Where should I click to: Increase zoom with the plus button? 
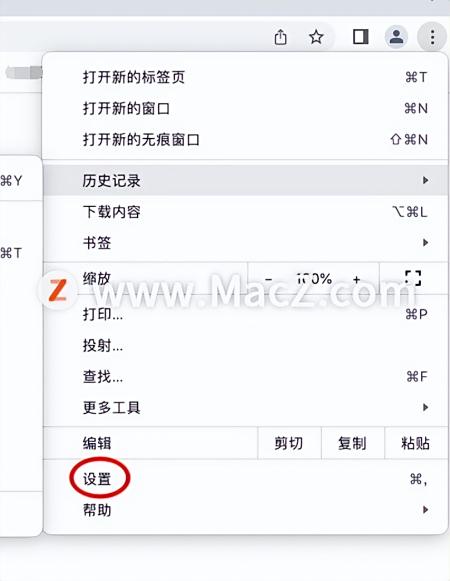click(357, 279)
